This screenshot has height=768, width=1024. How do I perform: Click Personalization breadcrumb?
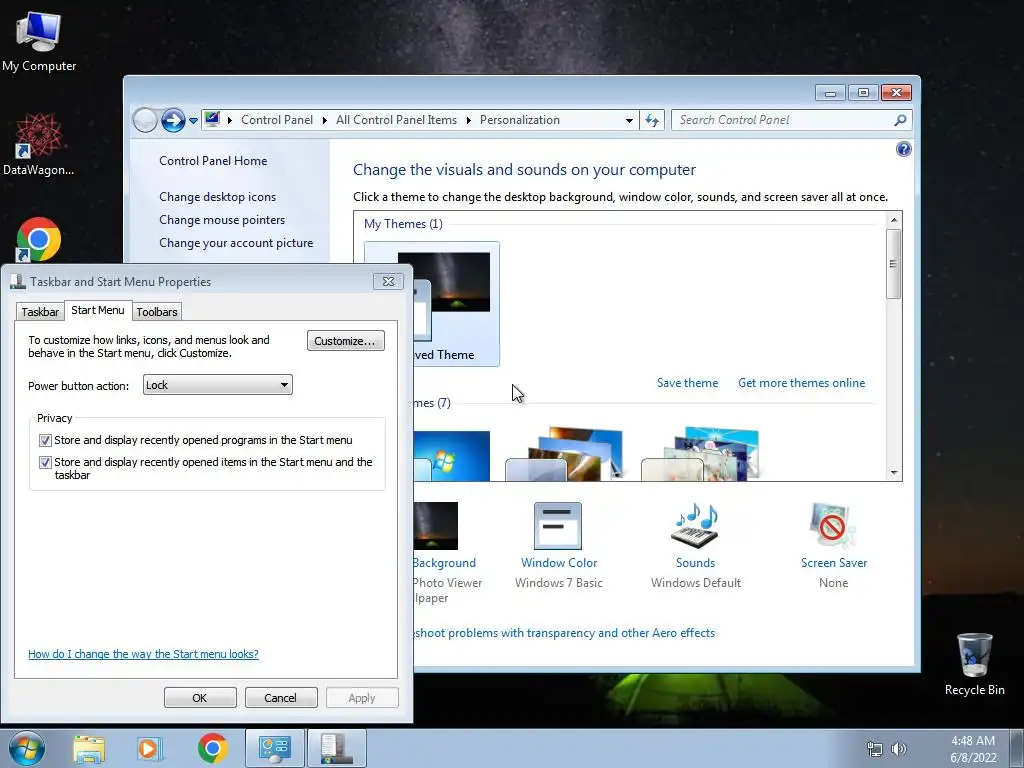[x=520, y=120]
